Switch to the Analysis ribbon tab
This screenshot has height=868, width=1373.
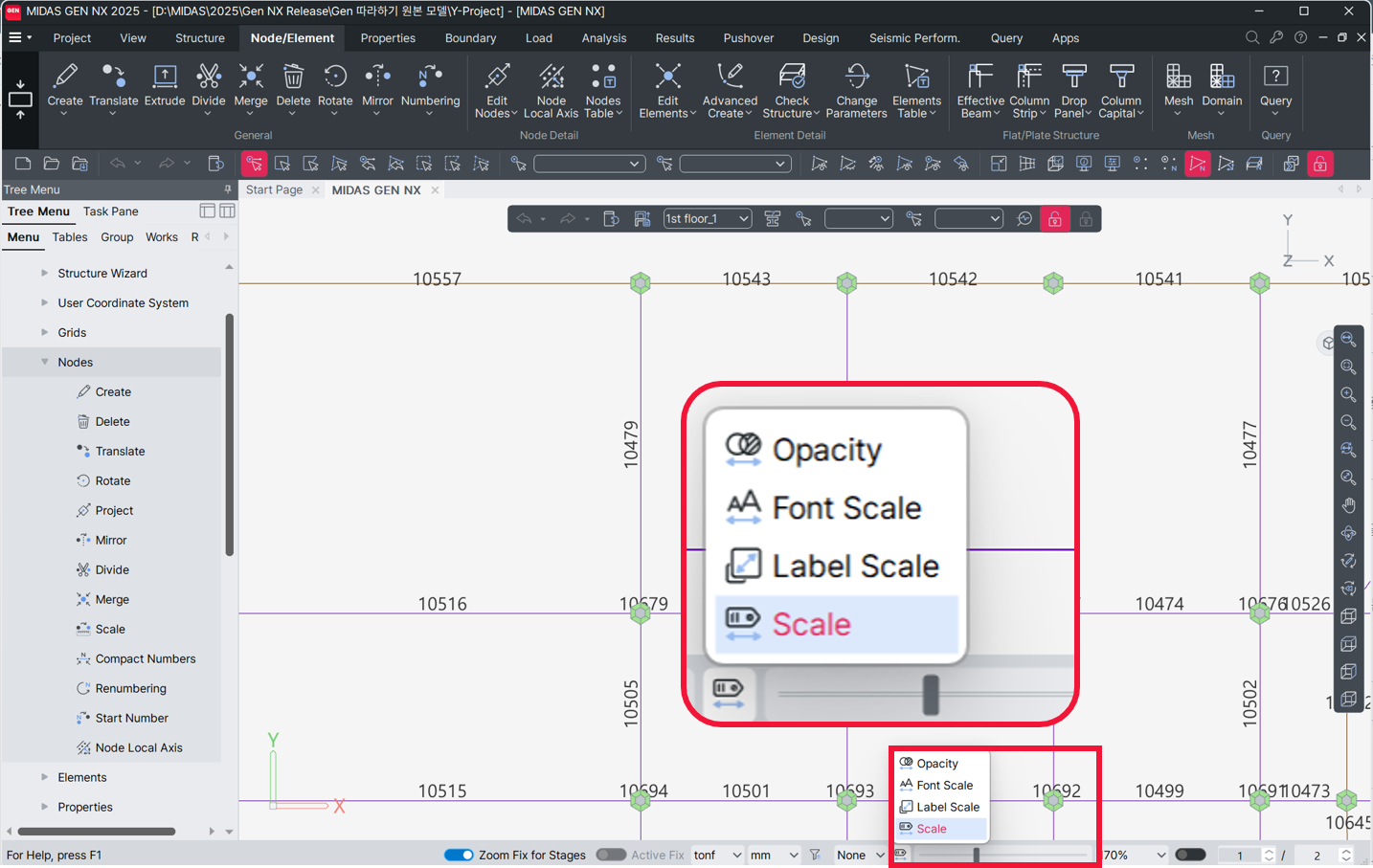(603, 38)
